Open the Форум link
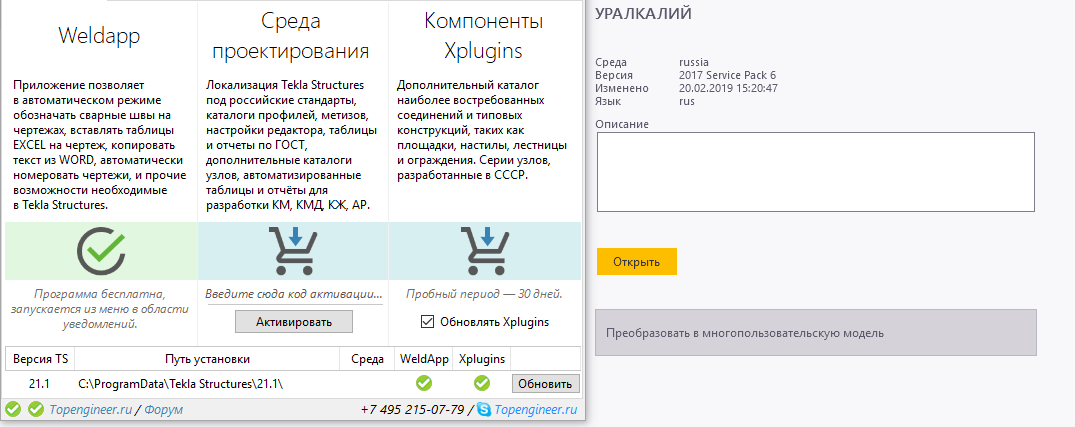 [163, 410]
